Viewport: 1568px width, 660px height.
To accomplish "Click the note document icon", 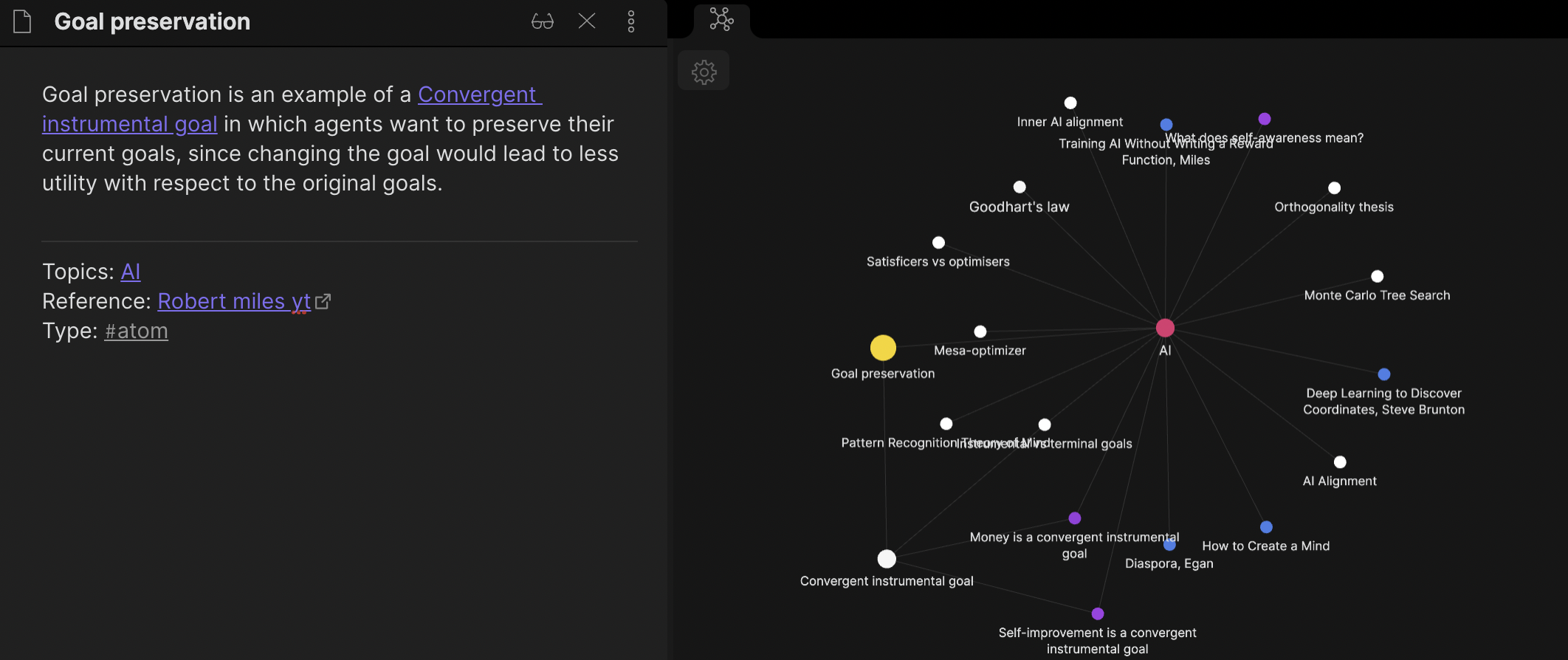I will coord(22,21).
